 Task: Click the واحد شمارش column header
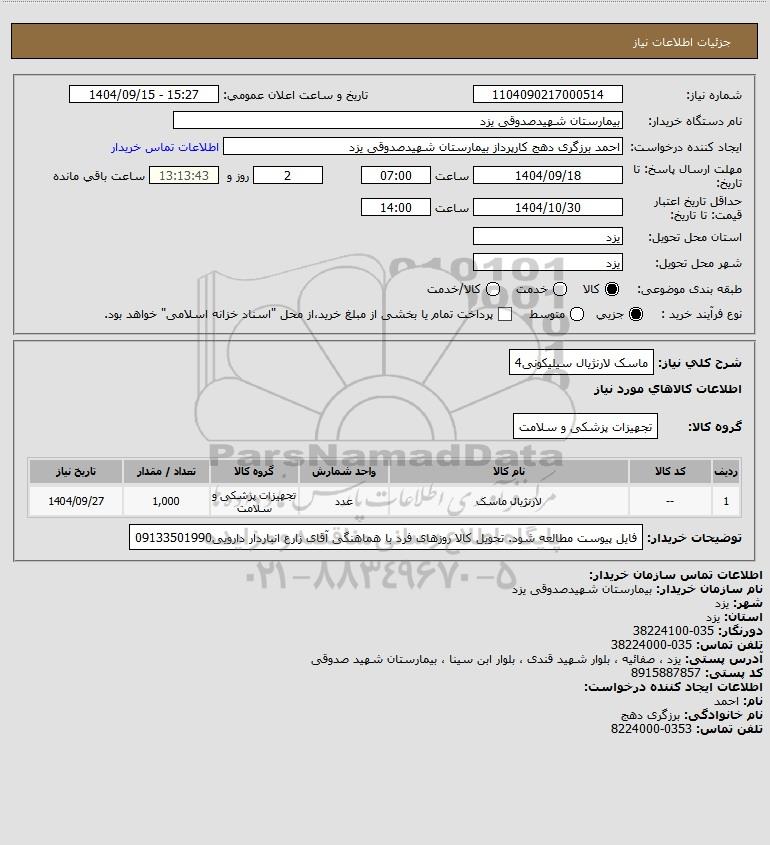tap(344, 472)
